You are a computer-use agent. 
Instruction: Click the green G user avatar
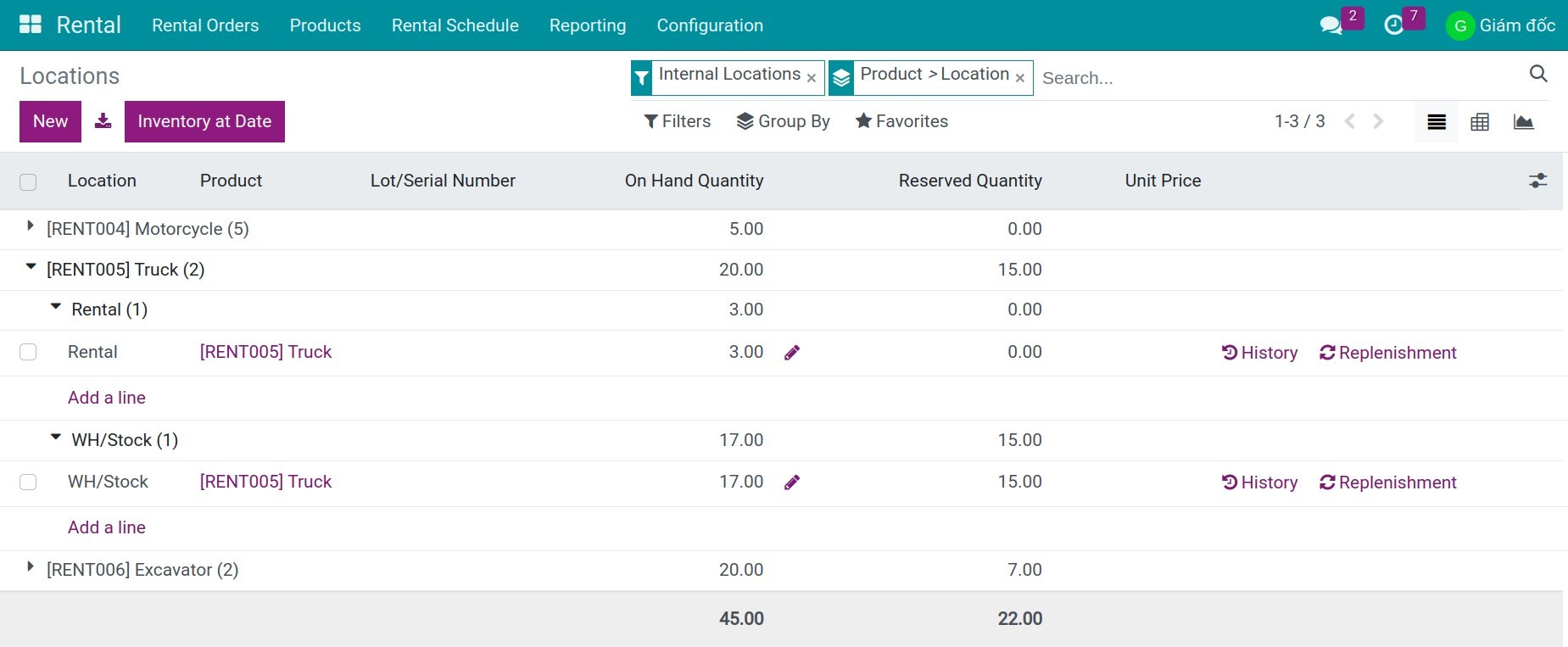1460,25
